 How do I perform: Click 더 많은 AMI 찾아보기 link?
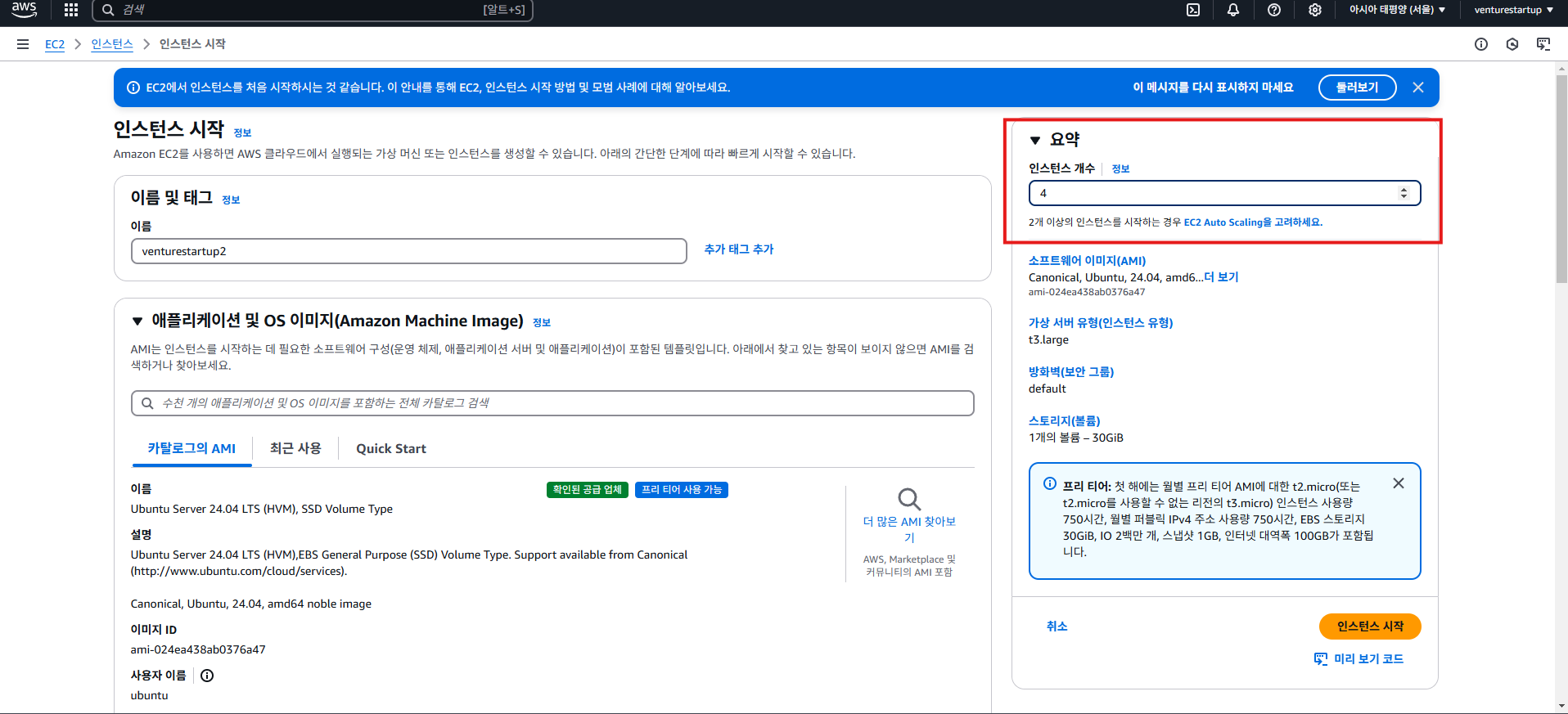click(x=909, y=529)
